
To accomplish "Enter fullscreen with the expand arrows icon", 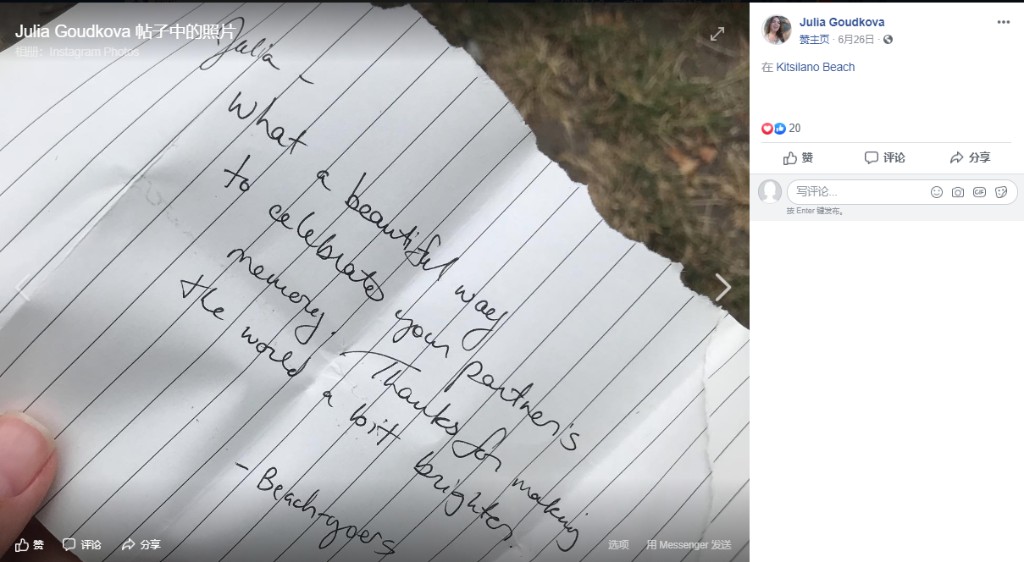I will (717, 34).
